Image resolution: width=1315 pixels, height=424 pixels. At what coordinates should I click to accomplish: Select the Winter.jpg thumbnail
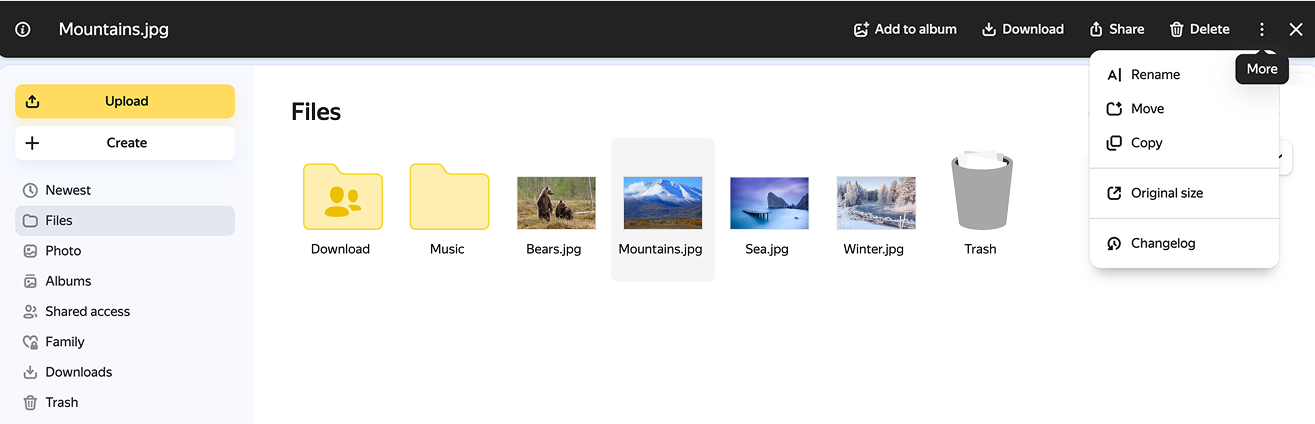pos(875,203)
